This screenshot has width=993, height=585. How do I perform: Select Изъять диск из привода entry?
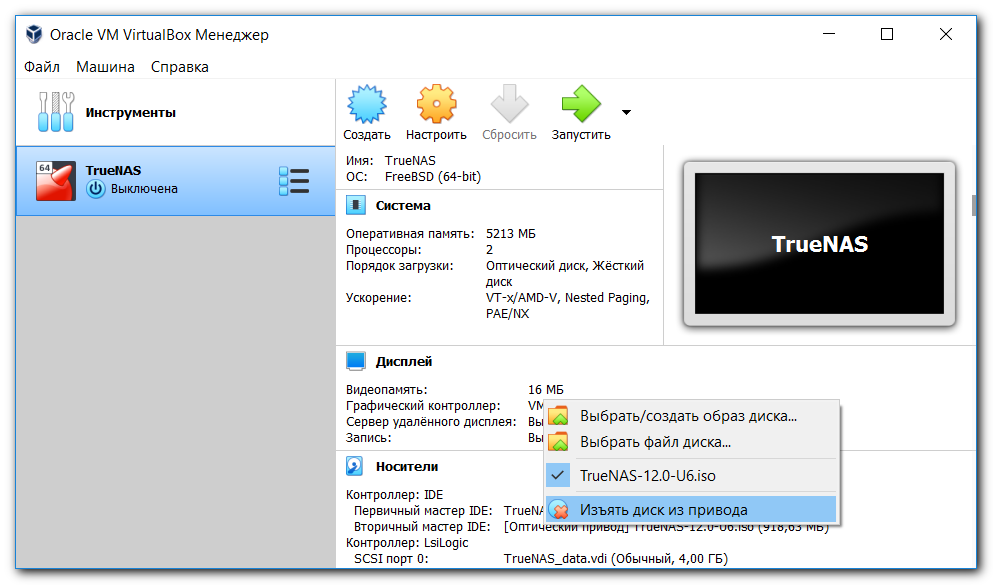point(691,510)
